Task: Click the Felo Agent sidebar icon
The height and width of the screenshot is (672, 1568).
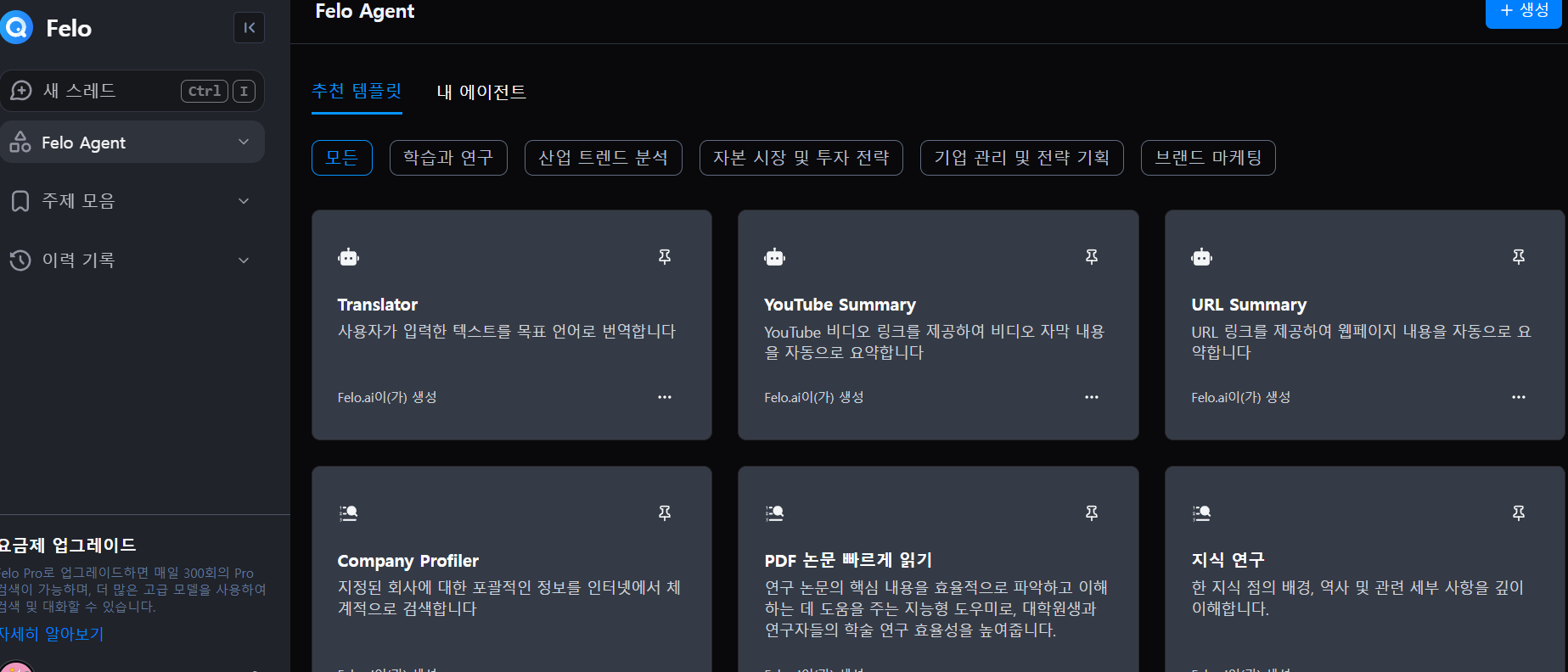Action: [x=20, y=143]
